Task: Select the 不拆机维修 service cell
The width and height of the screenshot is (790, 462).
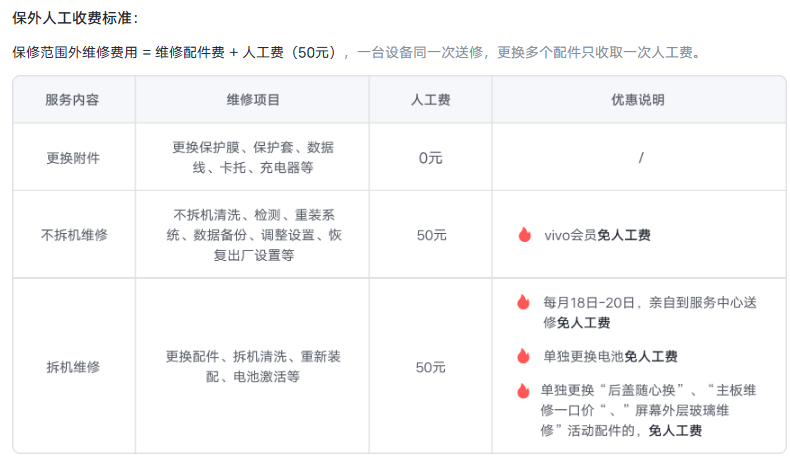Action: pos(74,235)
